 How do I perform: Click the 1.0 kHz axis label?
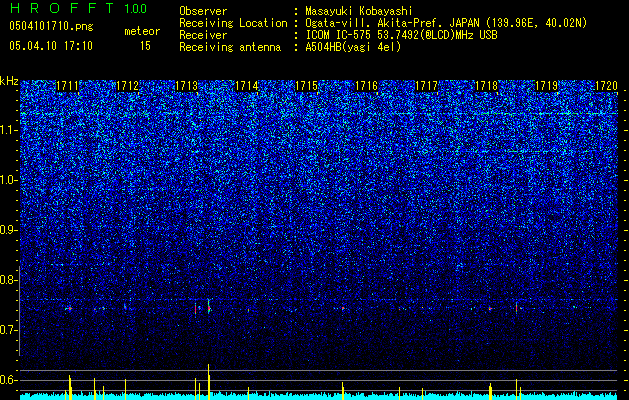[x=9, y=180]
